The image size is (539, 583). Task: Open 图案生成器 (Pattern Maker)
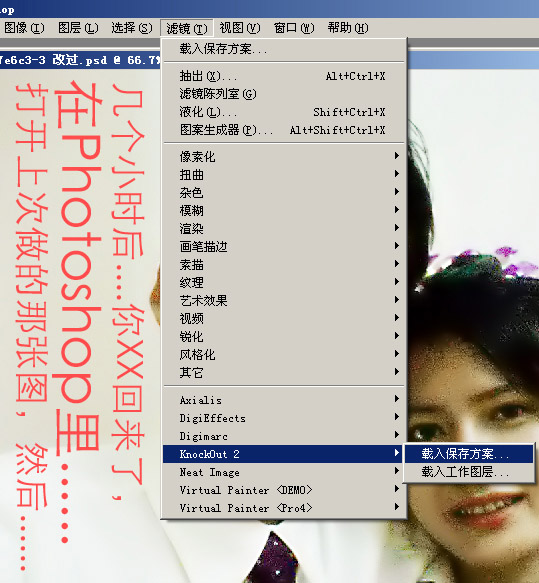284,130
